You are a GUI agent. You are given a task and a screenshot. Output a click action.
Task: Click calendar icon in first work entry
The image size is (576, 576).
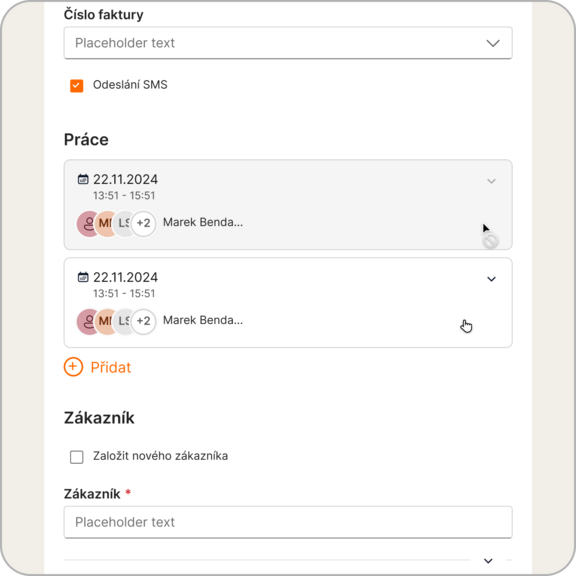tap(83, 179)
